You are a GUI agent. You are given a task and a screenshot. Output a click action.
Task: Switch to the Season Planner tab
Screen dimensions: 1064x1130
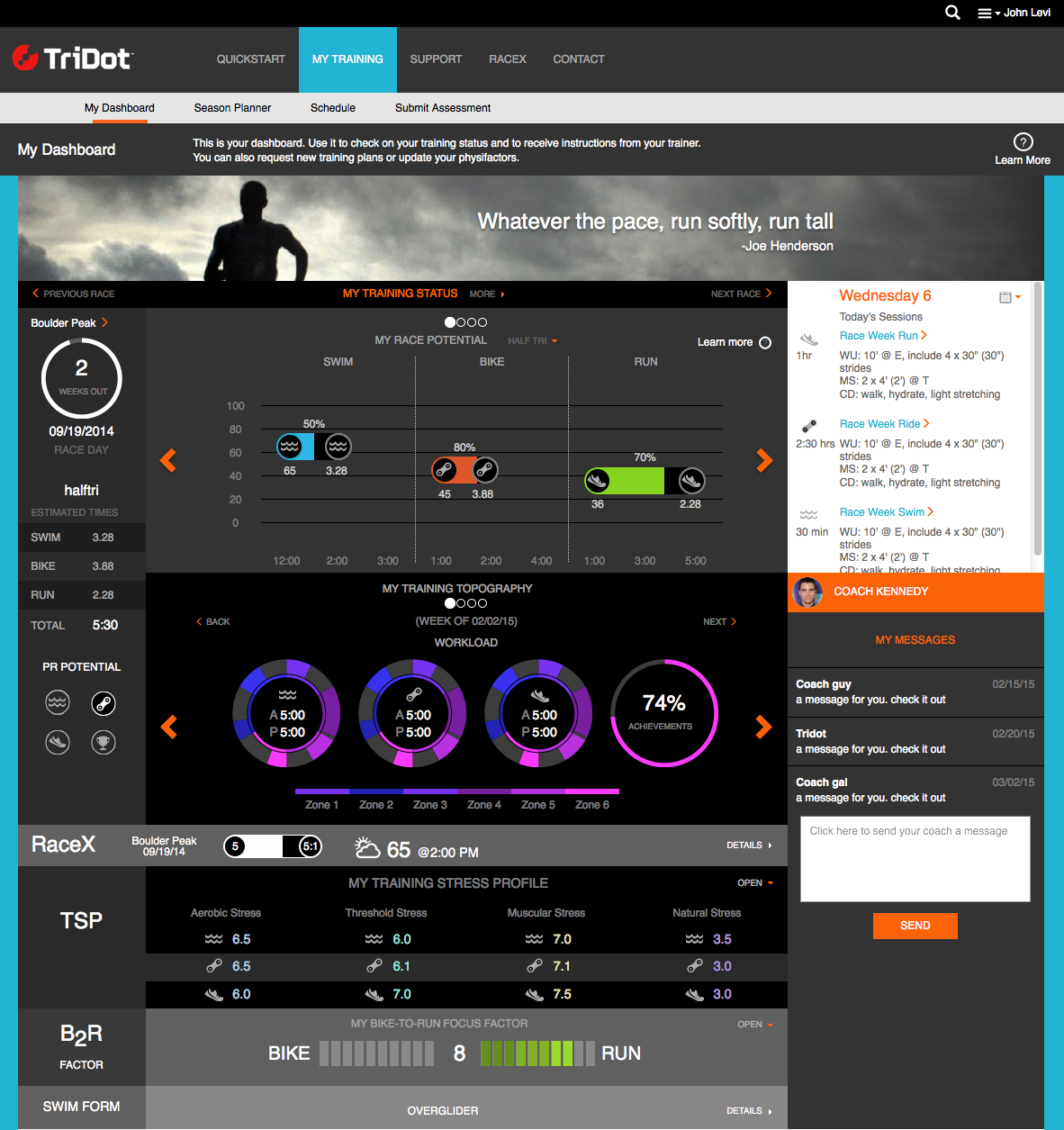[x=232, y=108]
